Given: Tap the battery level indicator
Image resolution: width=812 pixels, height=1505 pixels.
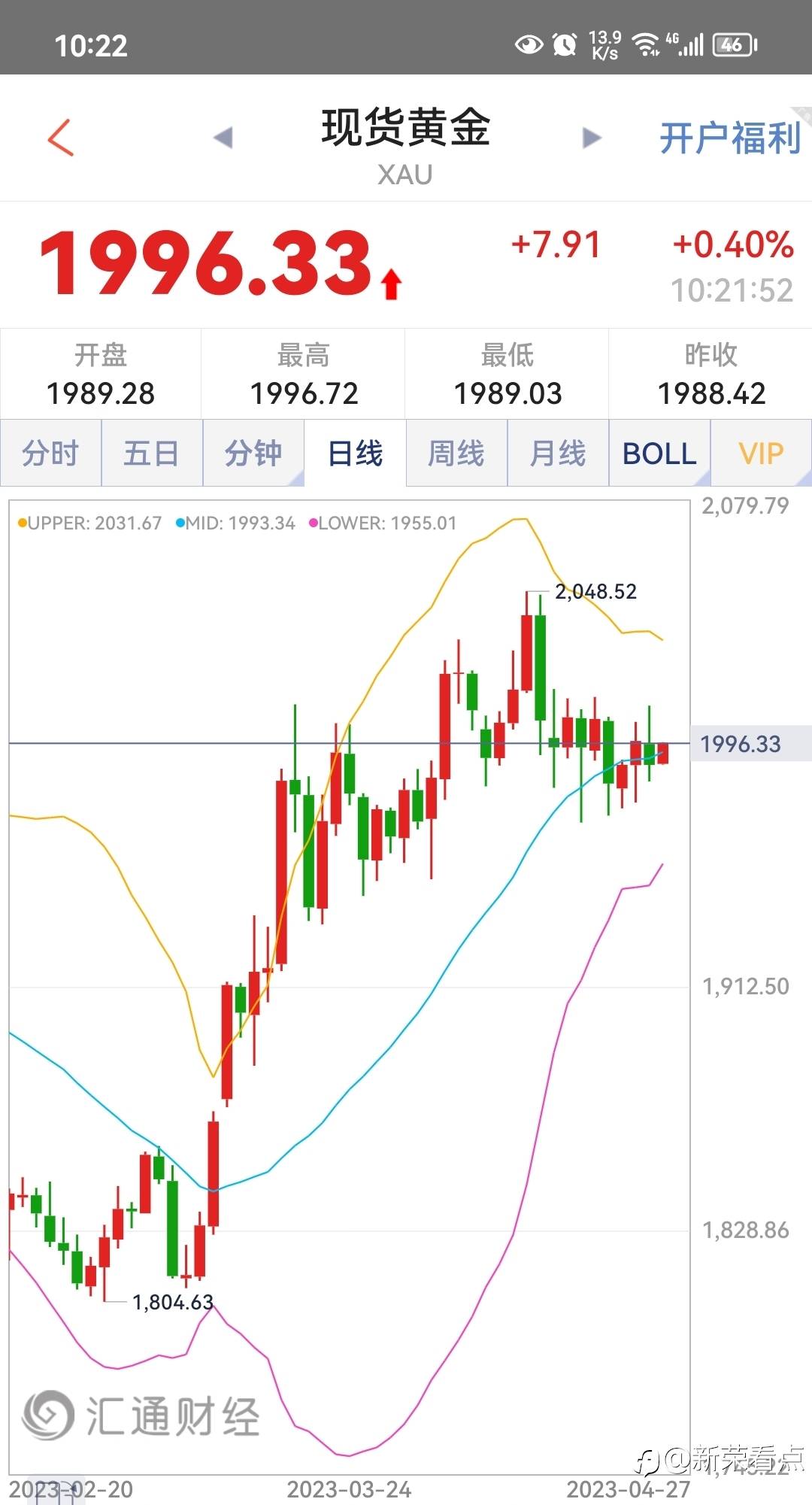Looking at the screenshot, I should (734, 45).
